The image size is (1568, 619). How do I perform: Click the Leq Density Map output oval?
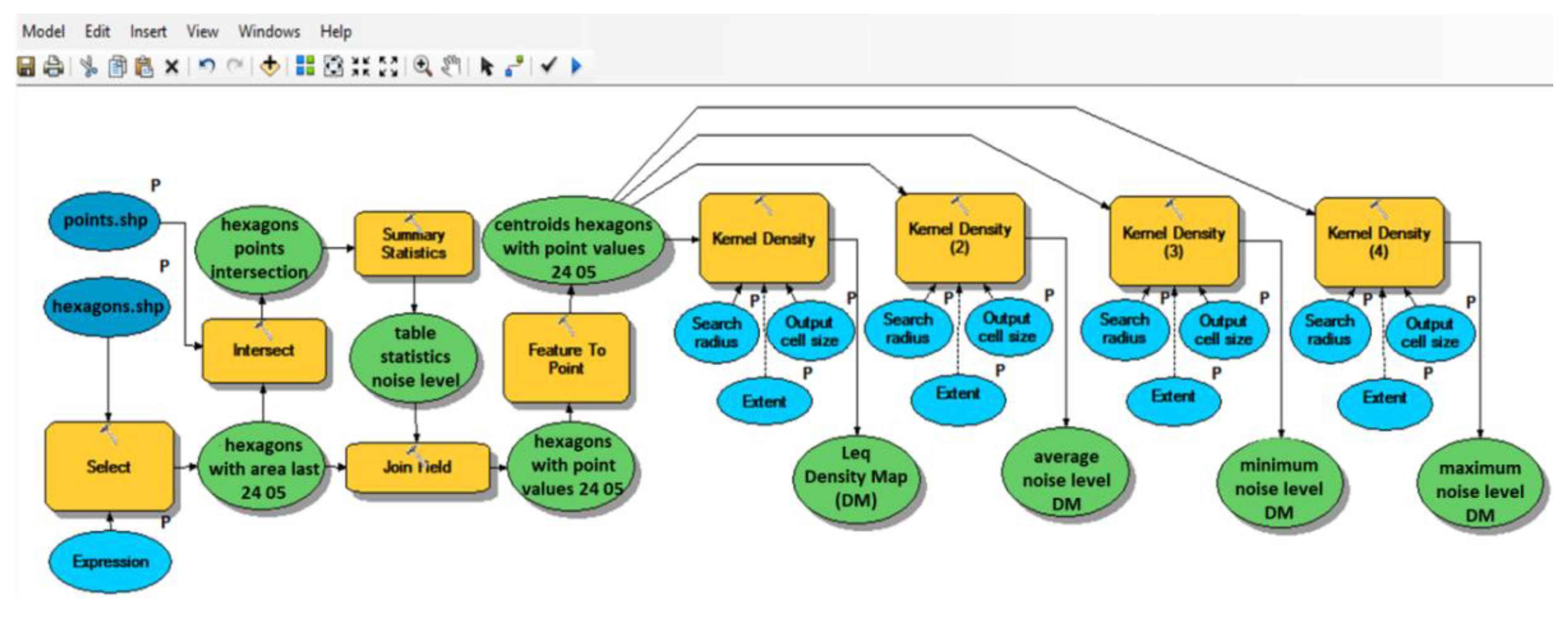point(856,477)
